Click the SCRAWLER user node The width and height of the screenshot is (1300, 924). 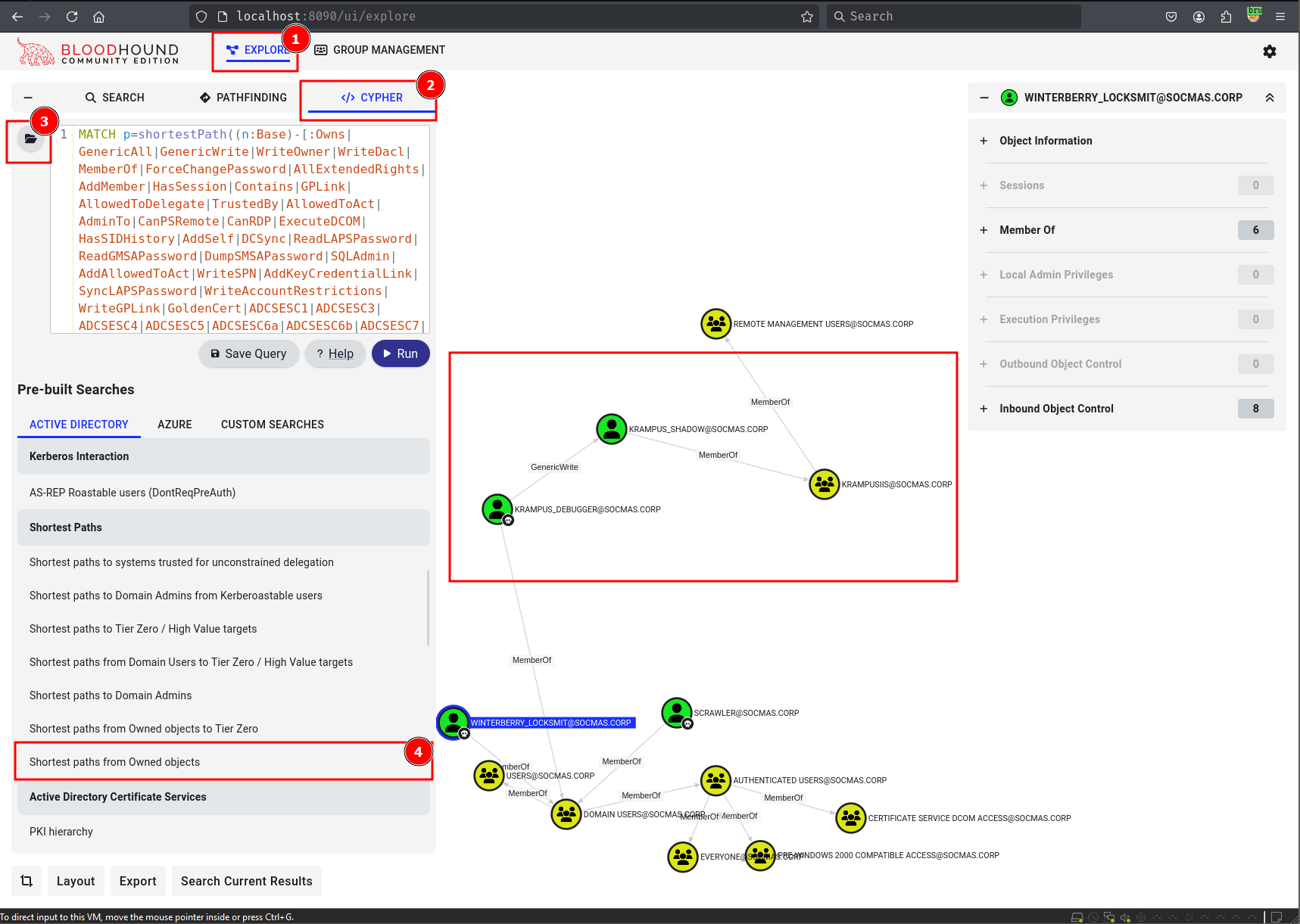pos(676,712)
